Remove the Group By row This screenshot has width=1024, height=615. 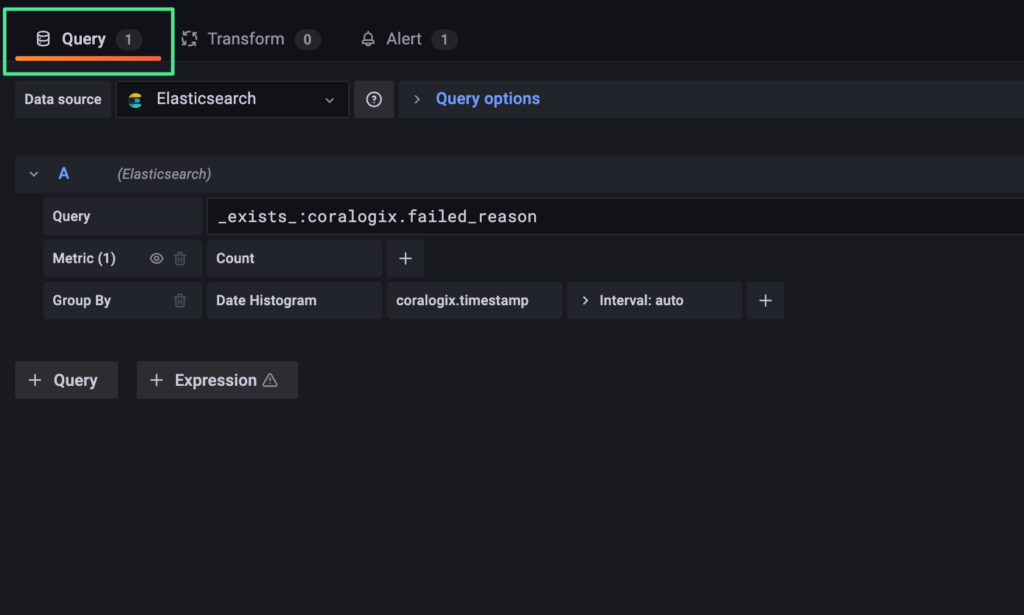pos(180,300)
